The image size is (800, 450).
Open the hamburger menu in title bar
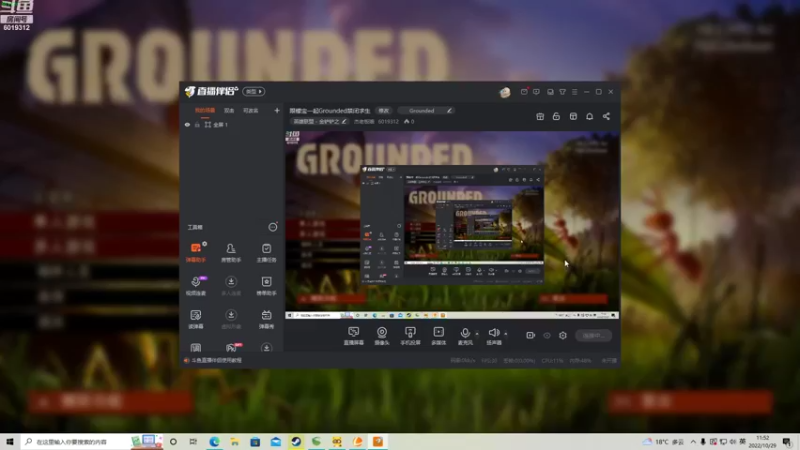574,92
